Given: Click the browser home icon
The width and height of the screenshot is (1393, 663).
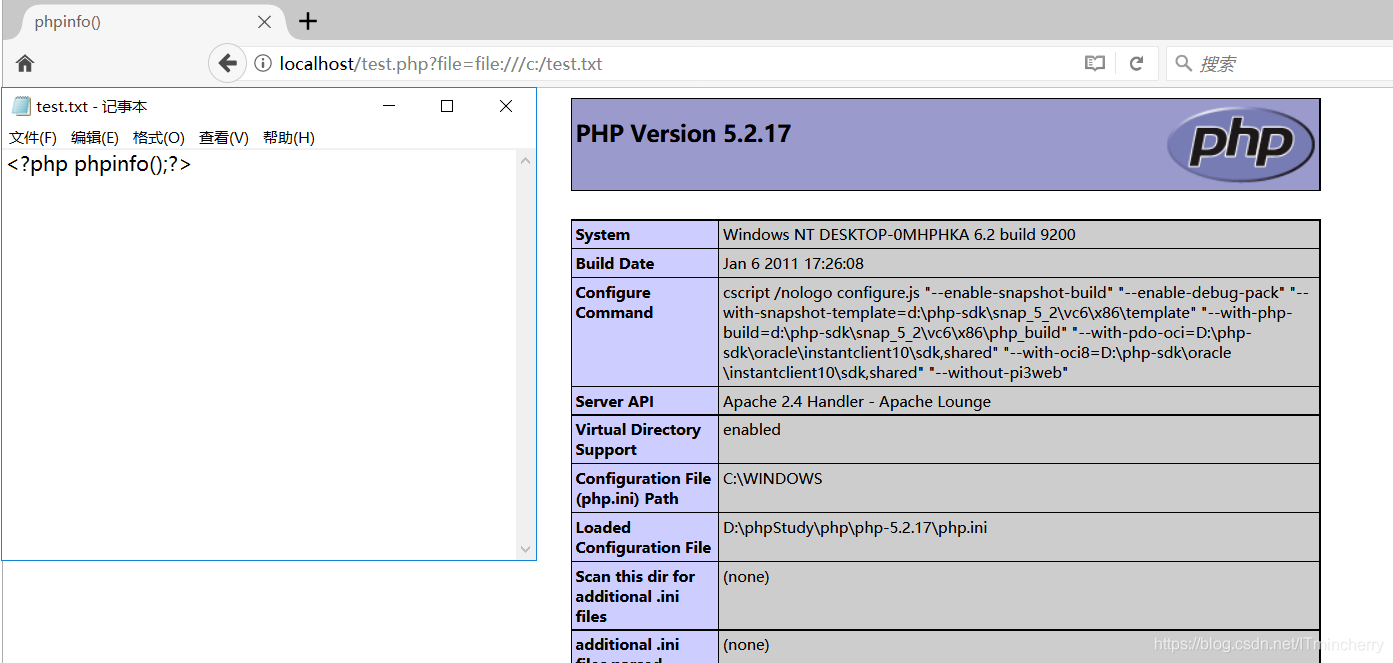Looking at the screenshot, I should point(25,63).
